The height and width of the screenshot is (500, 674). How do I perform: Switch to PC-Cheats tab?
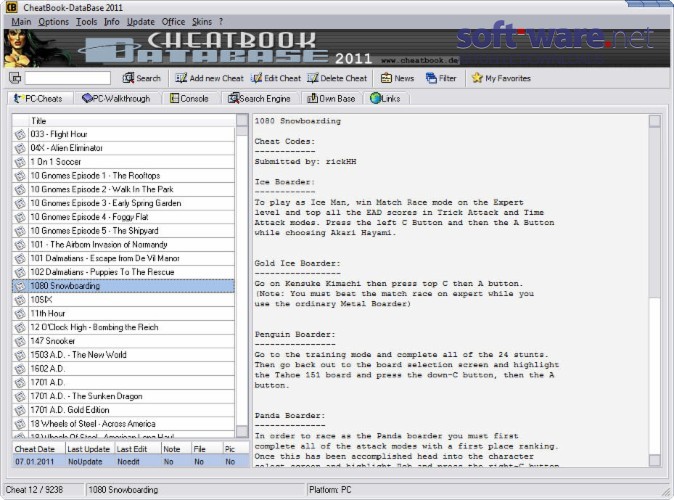point(39,98)
